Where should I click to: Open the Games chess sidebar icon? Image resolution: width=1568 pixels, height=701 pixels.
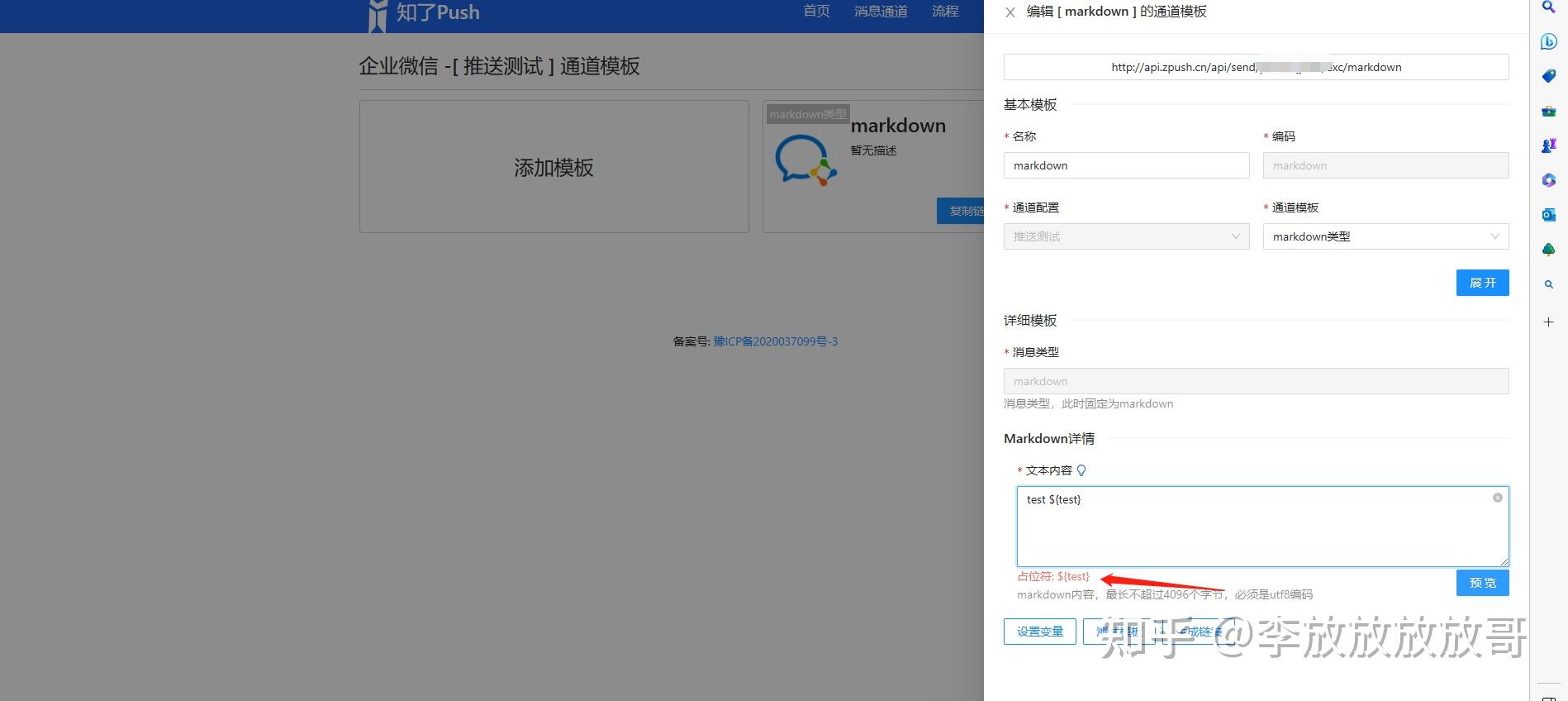1549,145
